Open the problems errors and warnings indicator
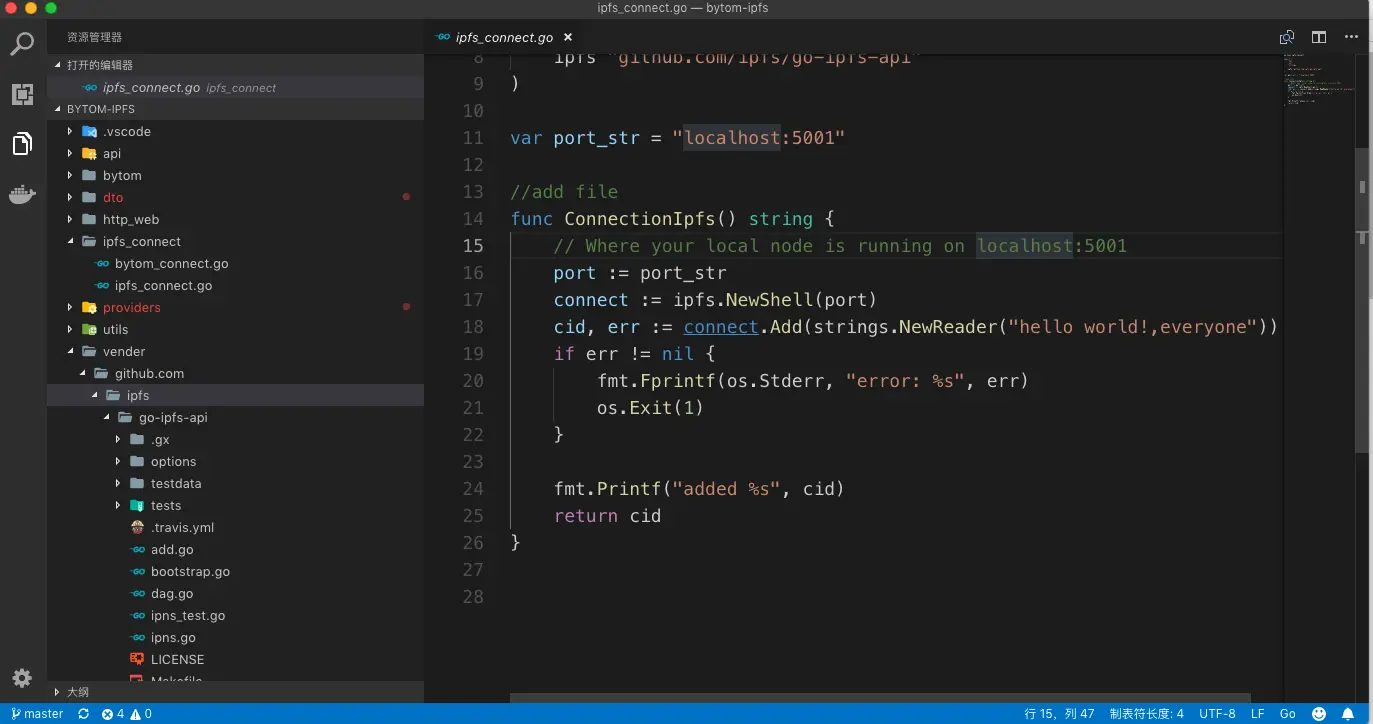The width and height of the screenshot is (1373, 724). pos(126,714)
